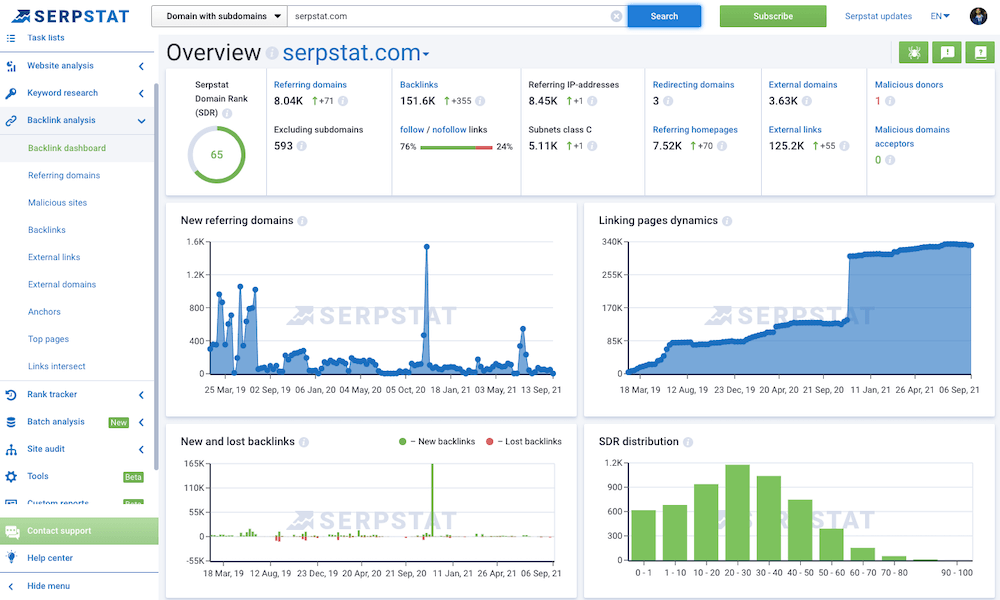Viewport: 1000px width, 600px height.
Task: Open Malicious sites sidebar item
Action: click(57, 203)
